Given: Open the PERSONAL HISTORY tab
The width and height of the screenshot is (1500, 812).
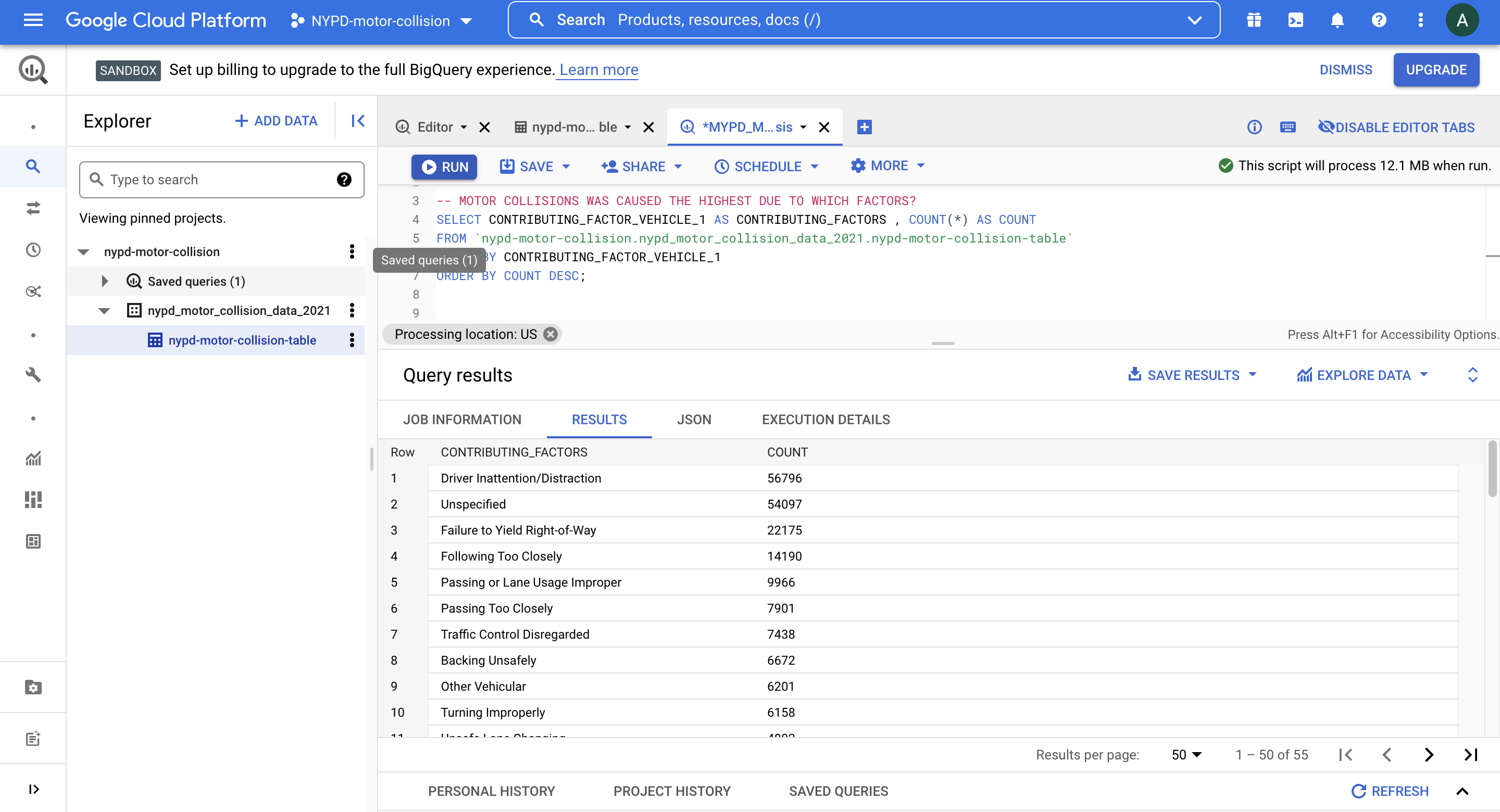Looking at the screenshot, I should pos(492,791).
